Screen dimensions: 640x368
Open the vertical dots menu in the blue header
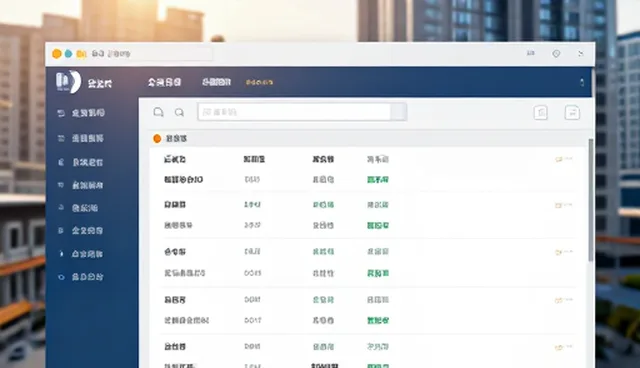click(582, 83)
